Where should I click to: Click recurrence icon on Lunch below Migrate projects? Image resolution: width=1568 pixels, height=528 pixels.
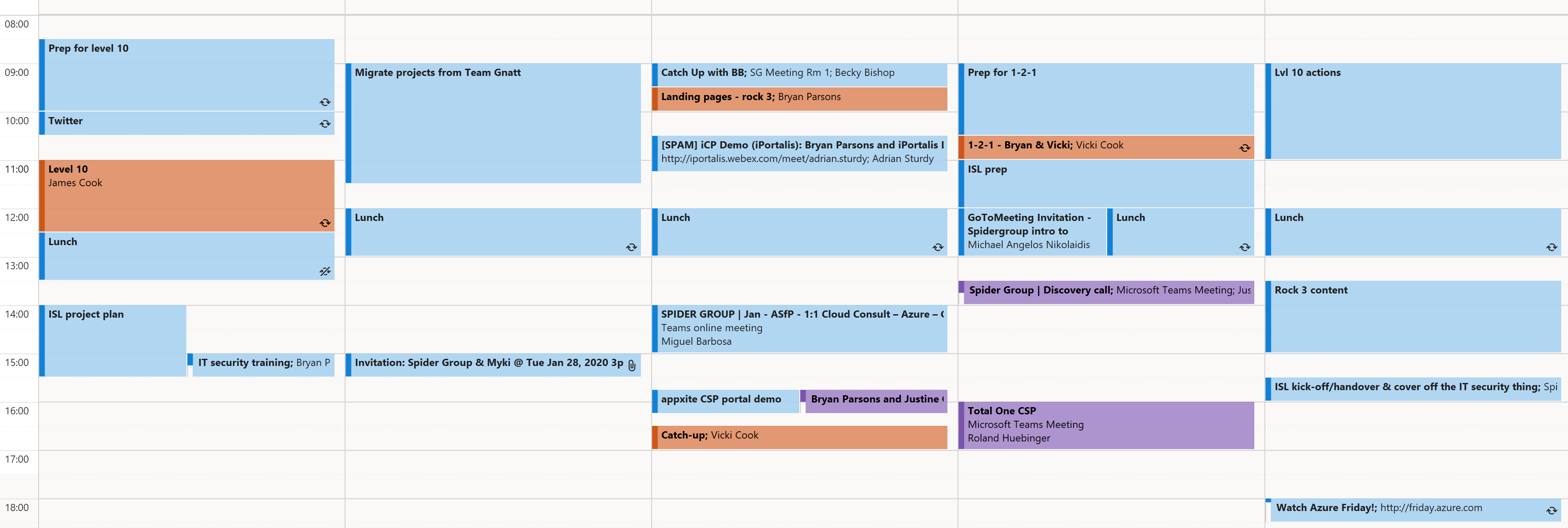click(x=631, y=247)
